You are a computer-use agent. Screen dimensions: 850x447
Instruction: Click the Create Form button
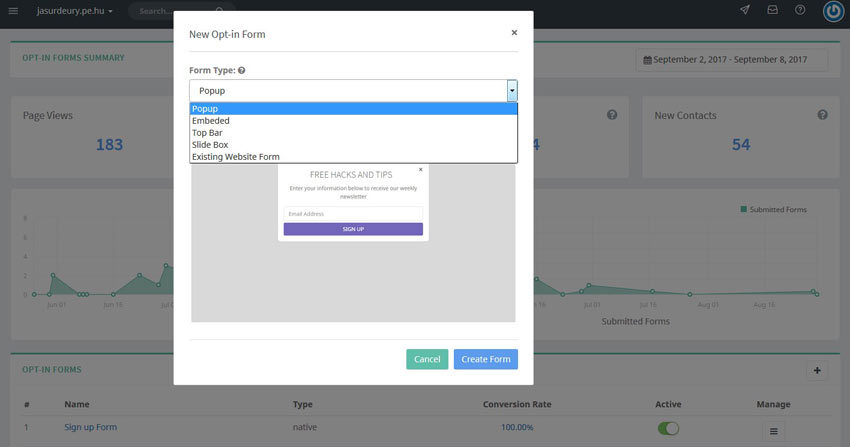(x=485, y=359)
